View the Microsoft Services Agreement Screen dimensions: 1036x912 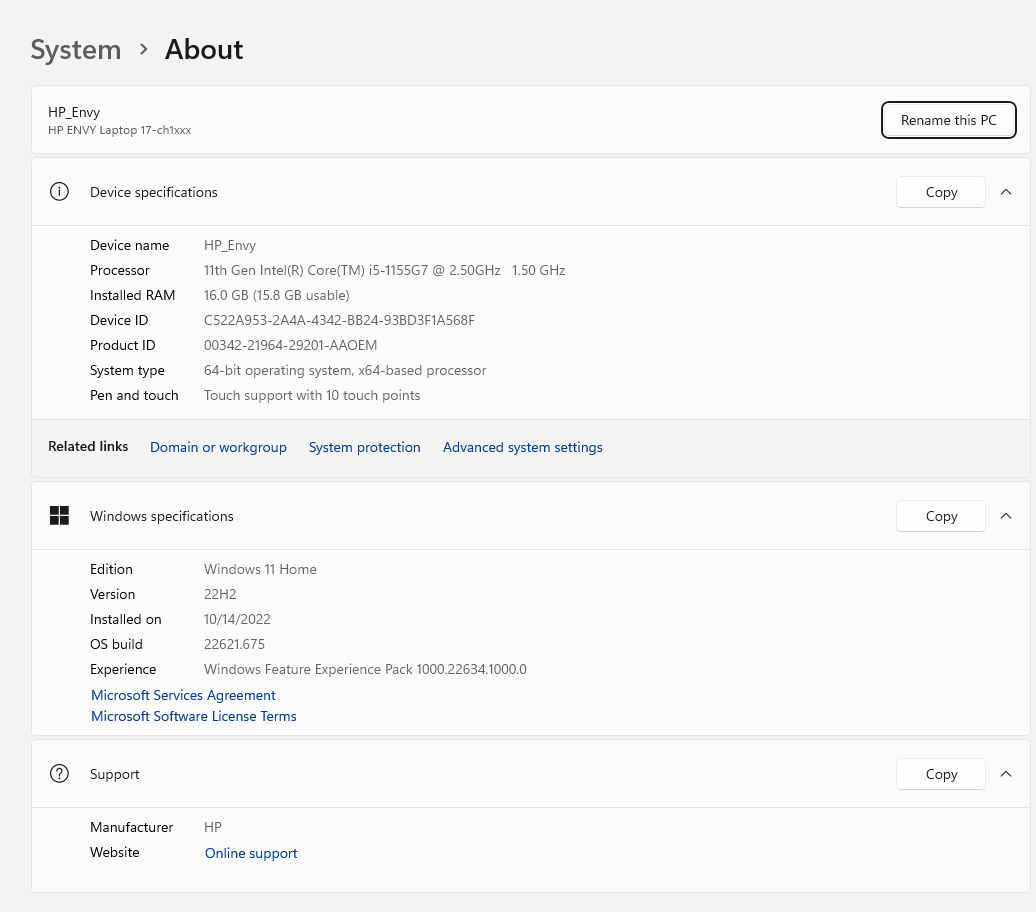(183, 695)
